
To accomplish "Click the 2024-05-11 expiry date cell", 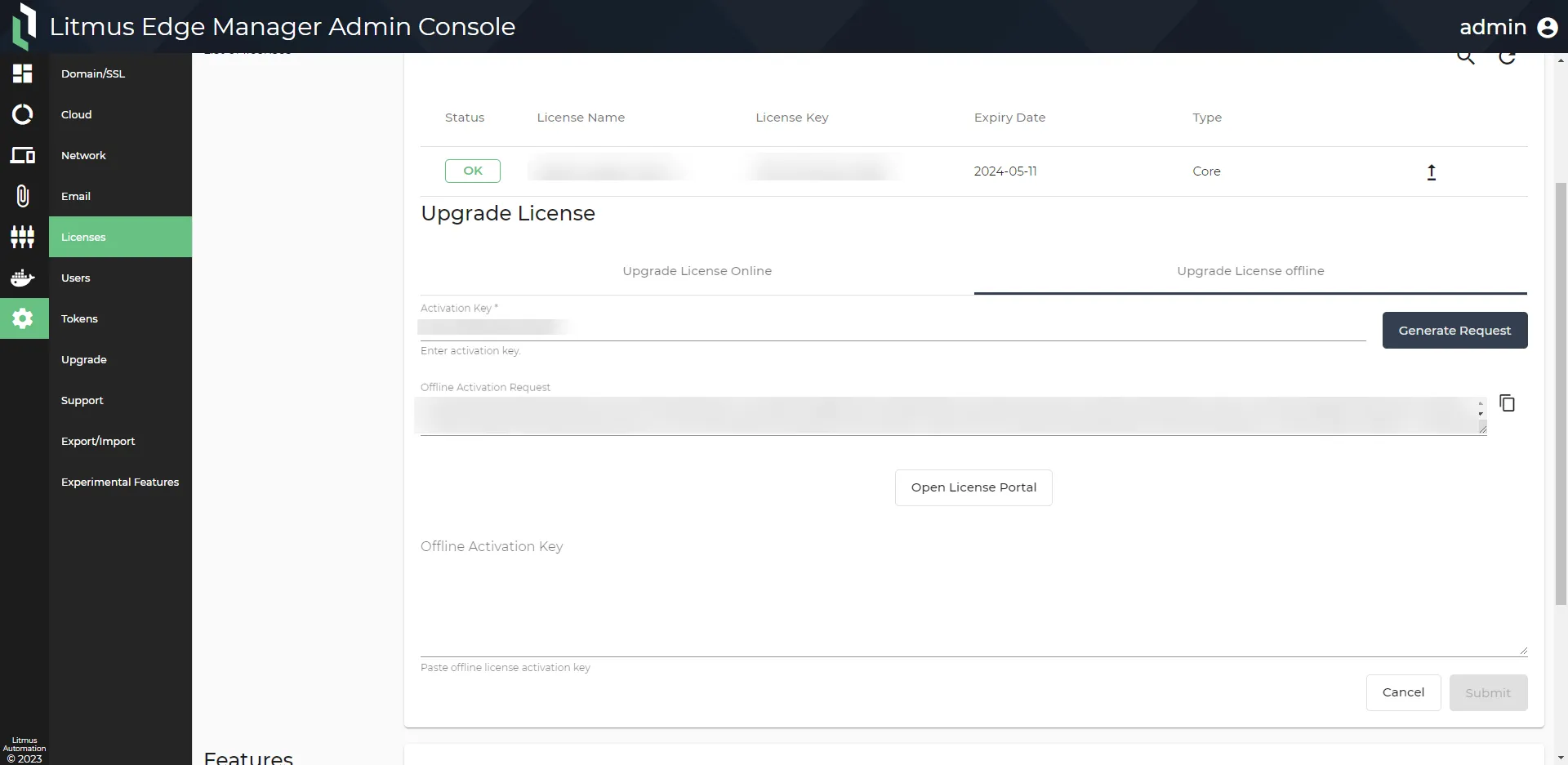I will pos(1005,171).
